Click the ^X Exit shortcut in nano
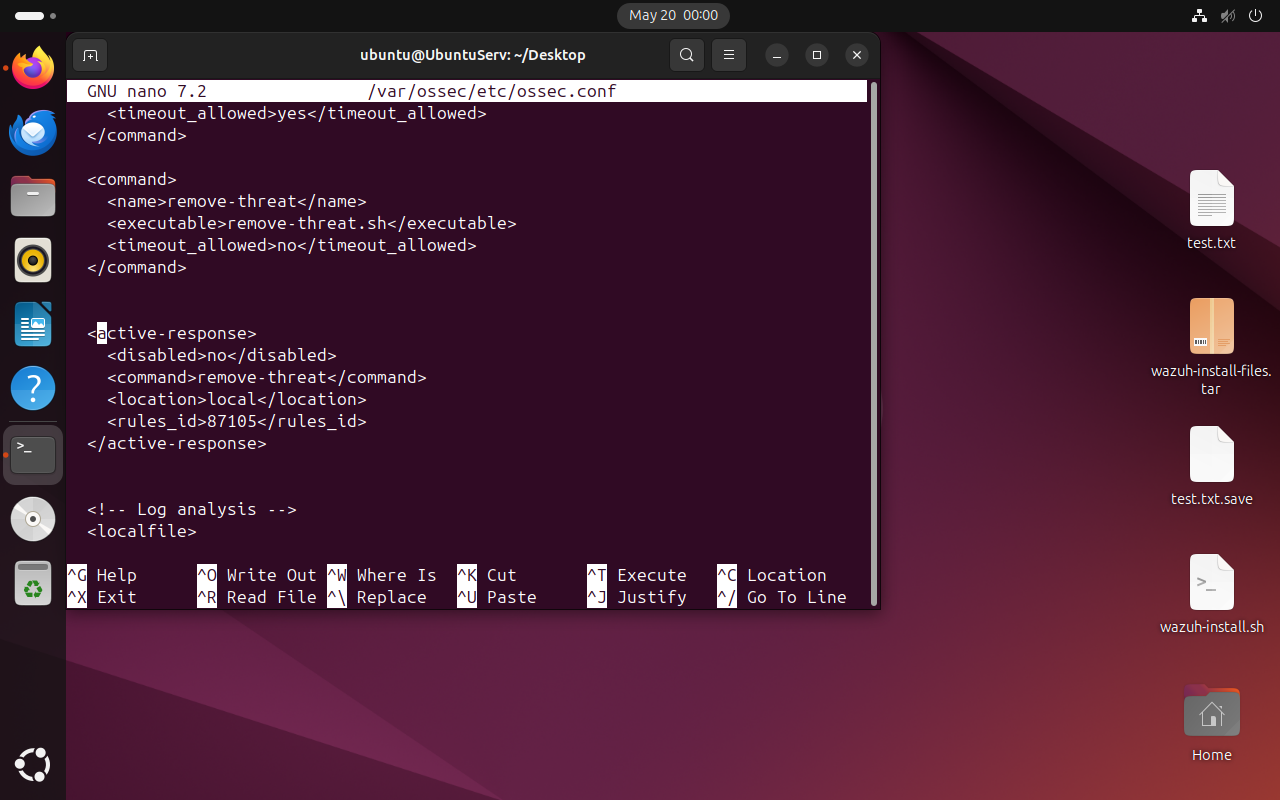The image size is (1280, 800). [x=102, y=597]
